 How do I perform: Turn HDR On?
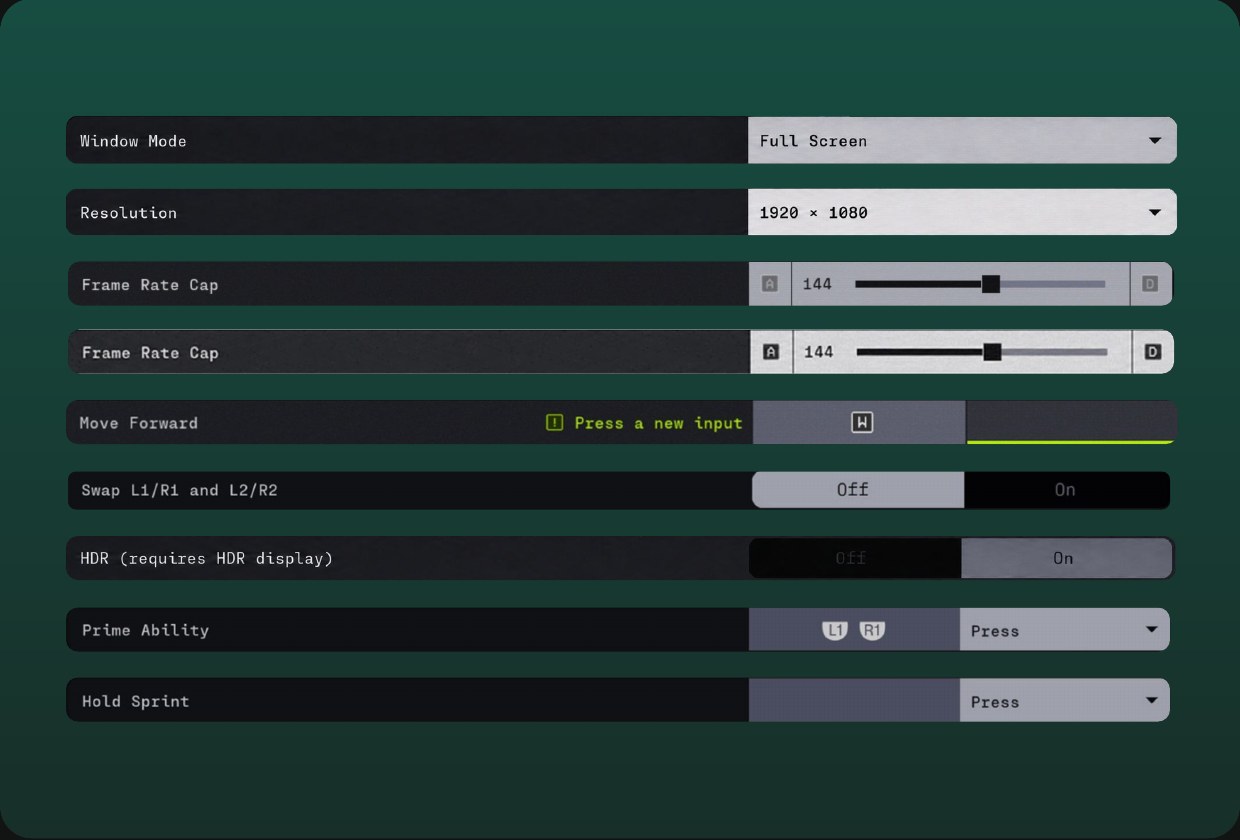pos(1066,558)
